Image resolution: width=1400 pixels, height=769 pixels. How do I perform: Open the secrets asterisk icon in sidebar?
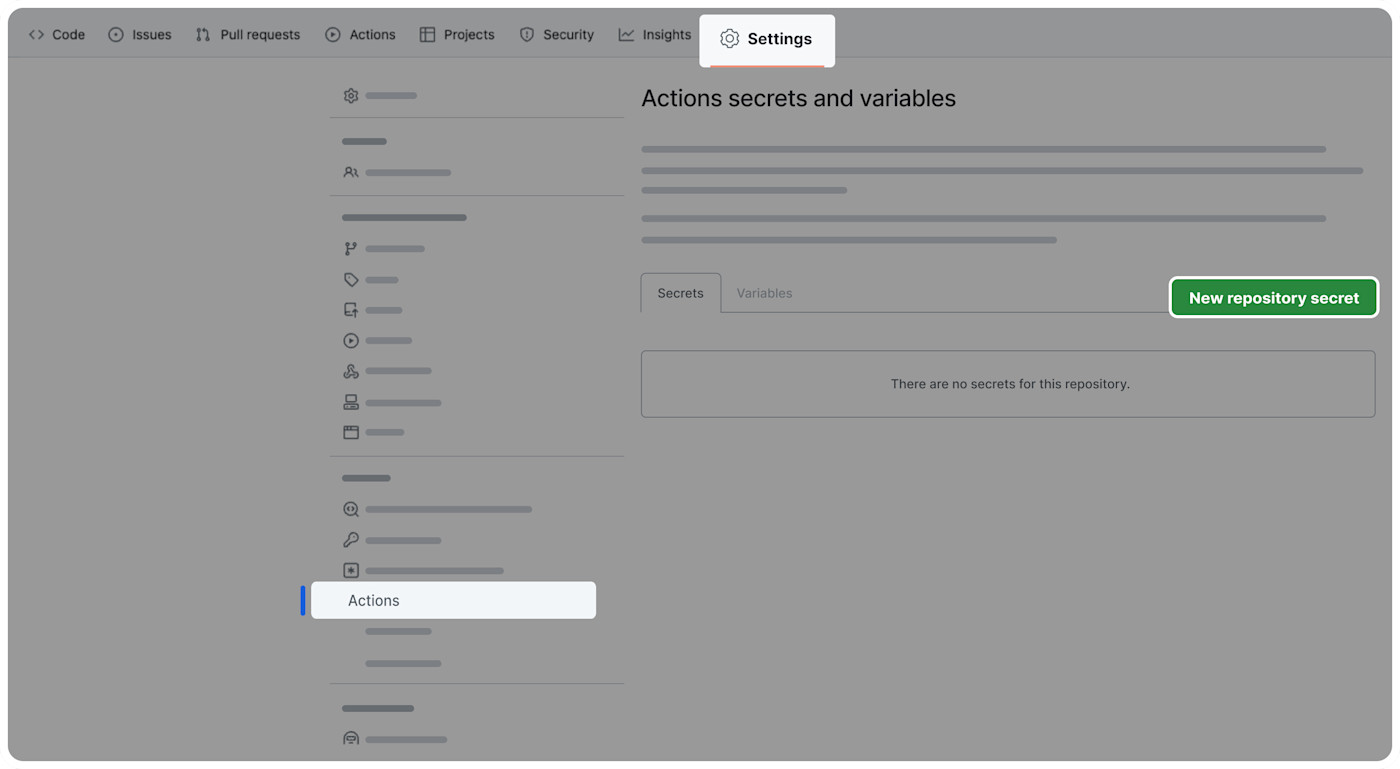[x=351, y=570]
